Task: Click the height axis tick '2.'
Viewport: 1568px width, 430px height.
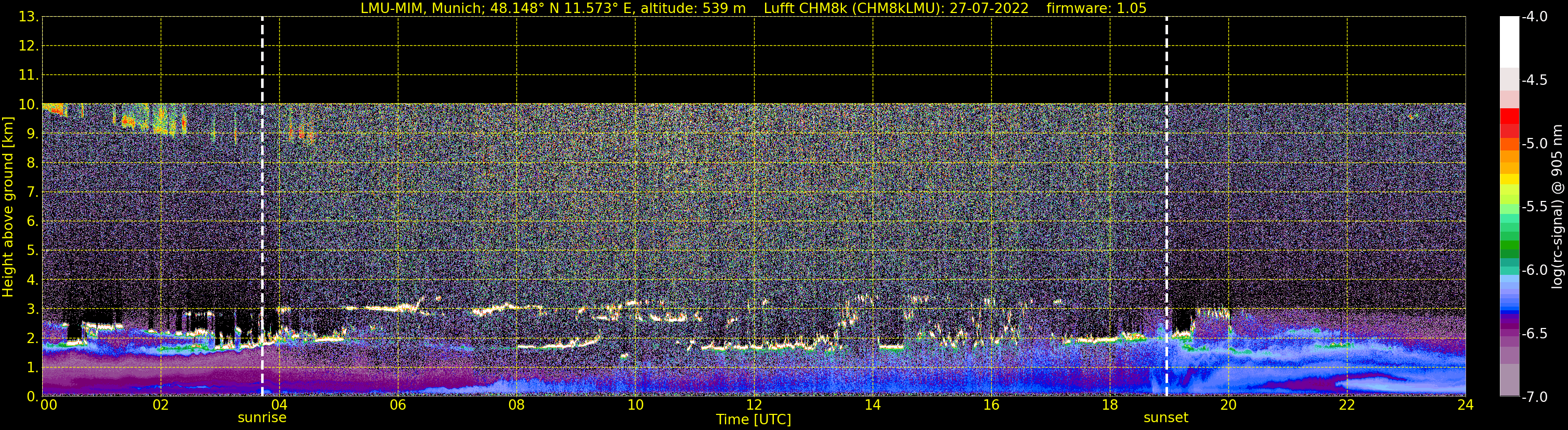Action: [x=33, y=339]
